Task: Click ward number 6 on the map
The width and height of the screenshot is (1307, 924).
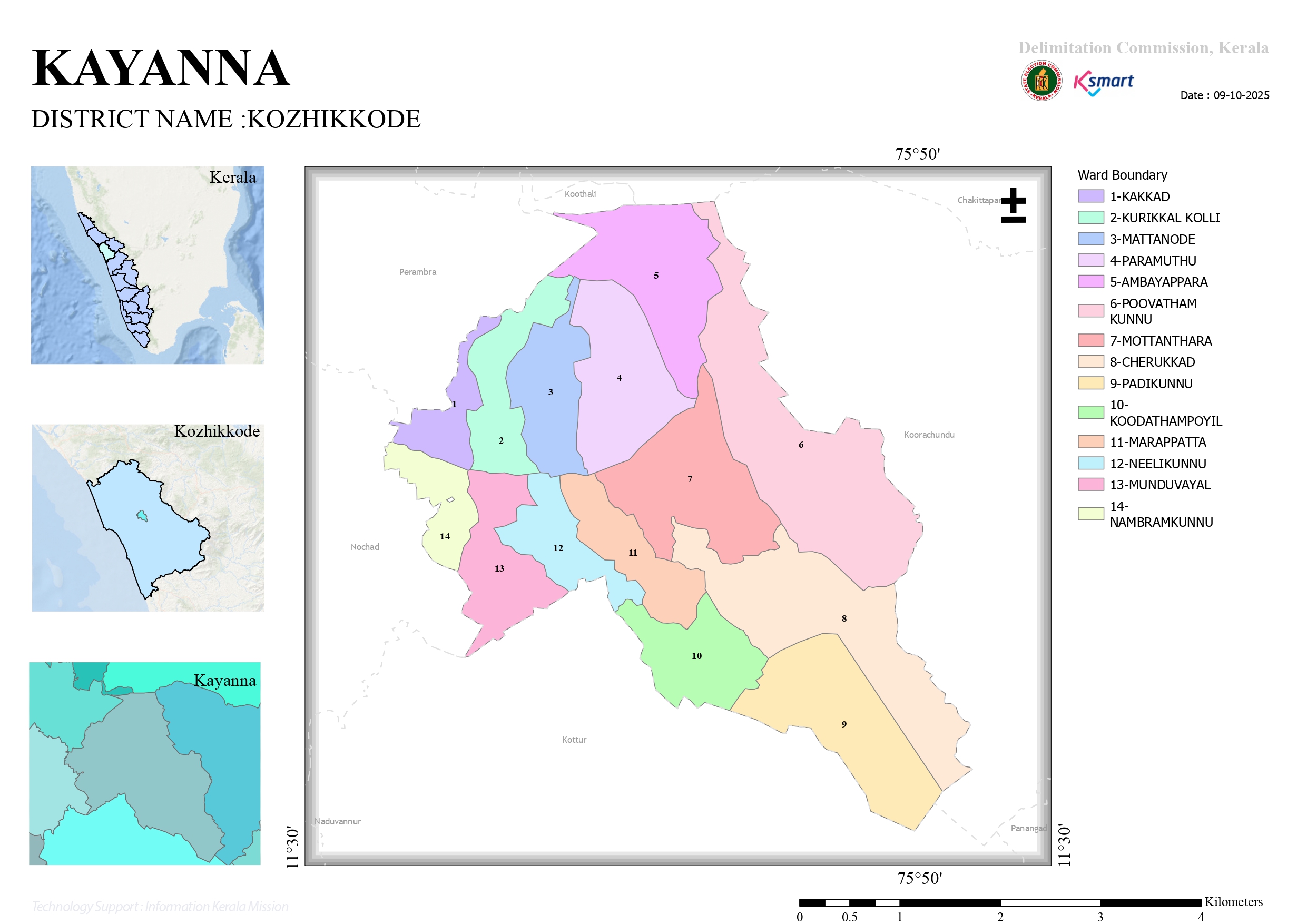Action: (x=801, y=445)
